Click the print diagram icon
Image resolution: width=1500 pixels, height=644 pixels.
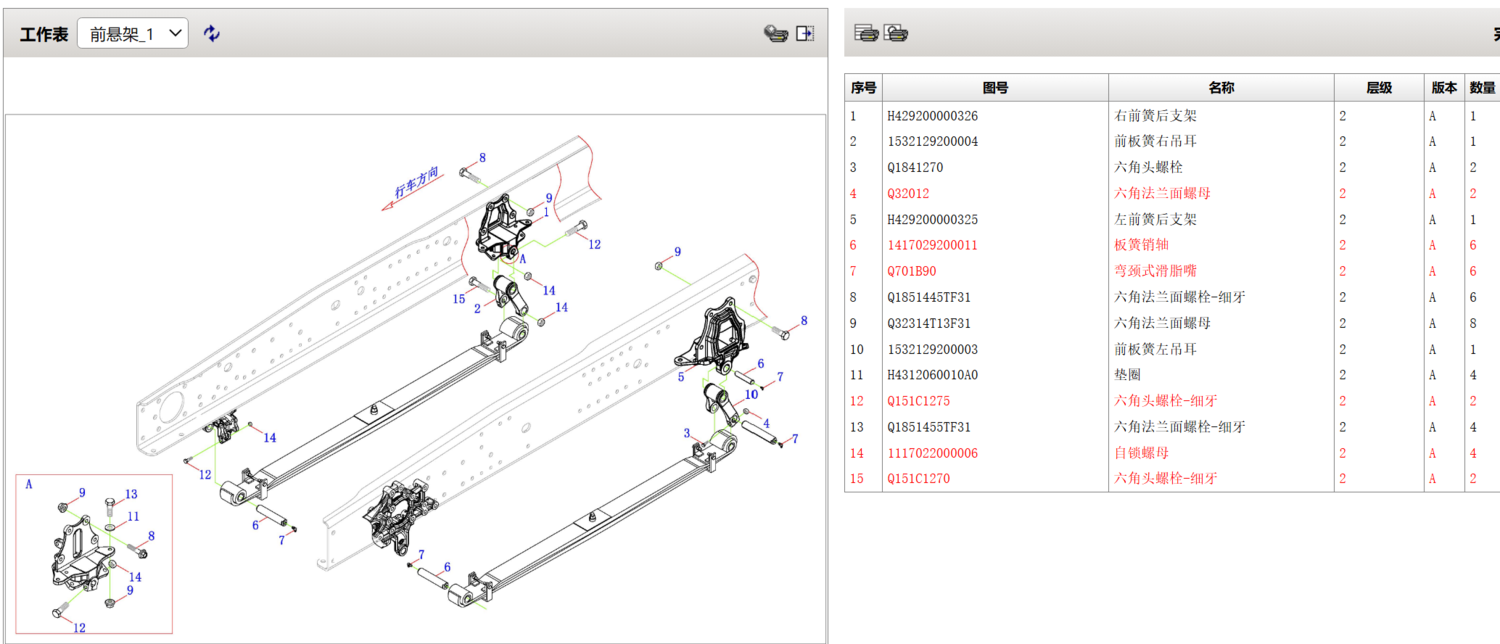pyautogui.click(x=776, y=33)
